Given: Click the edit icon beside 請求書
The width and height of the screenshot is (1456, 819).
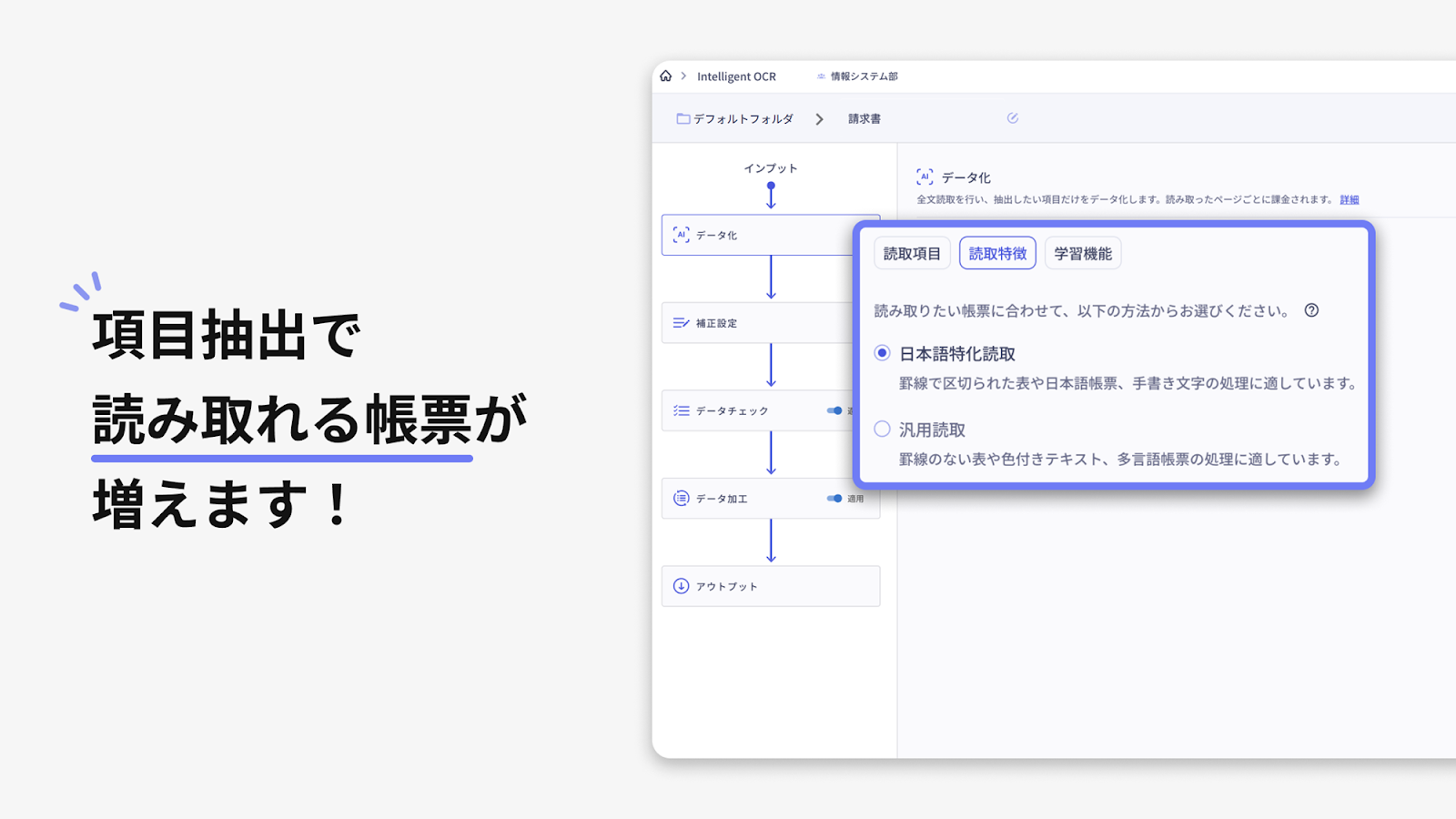Looking at the screenshot, I should (1012, 118).
